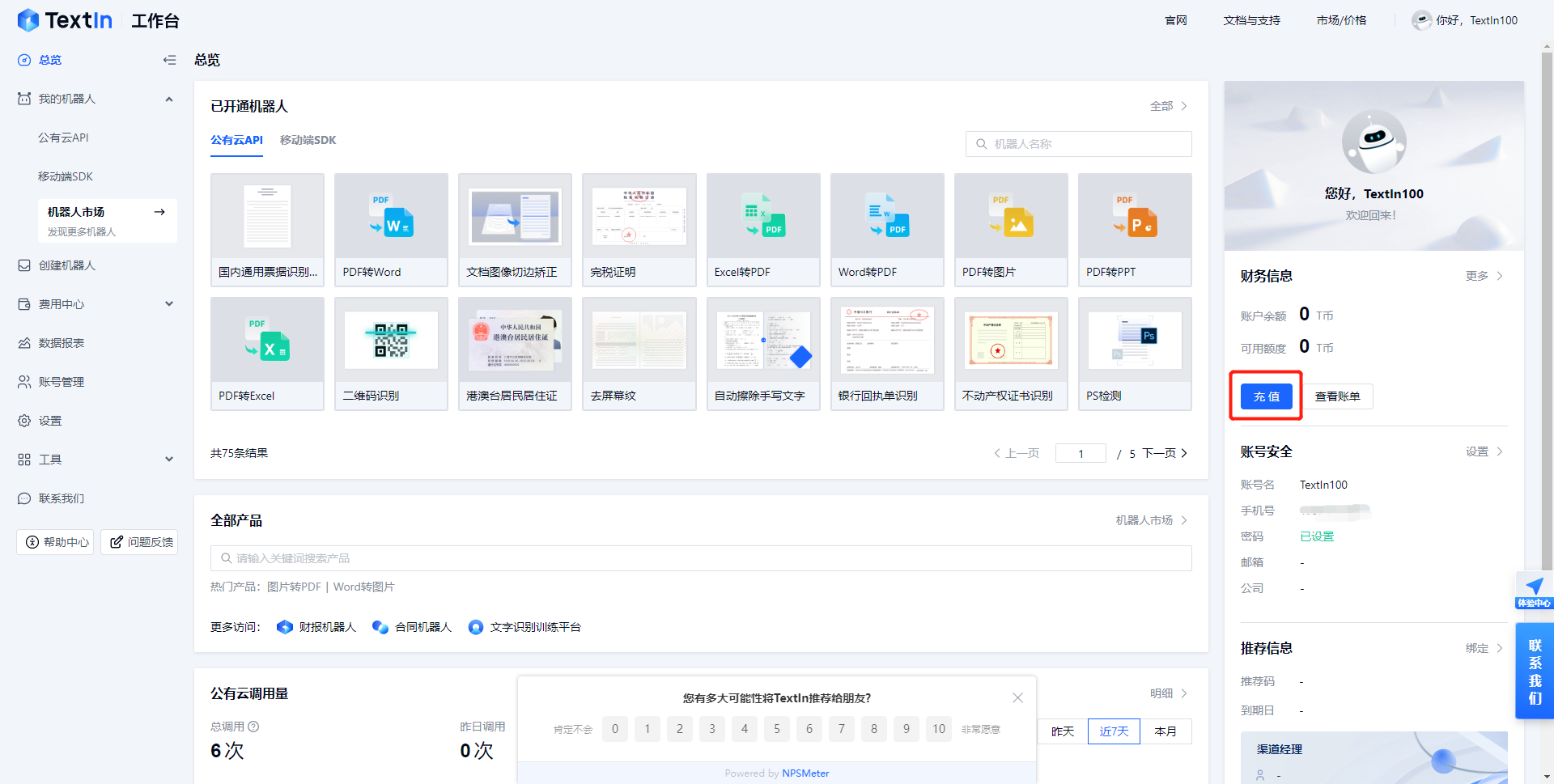Open 账号安全 设置 link
The image size is (1554, 784).
[1484, 451]
